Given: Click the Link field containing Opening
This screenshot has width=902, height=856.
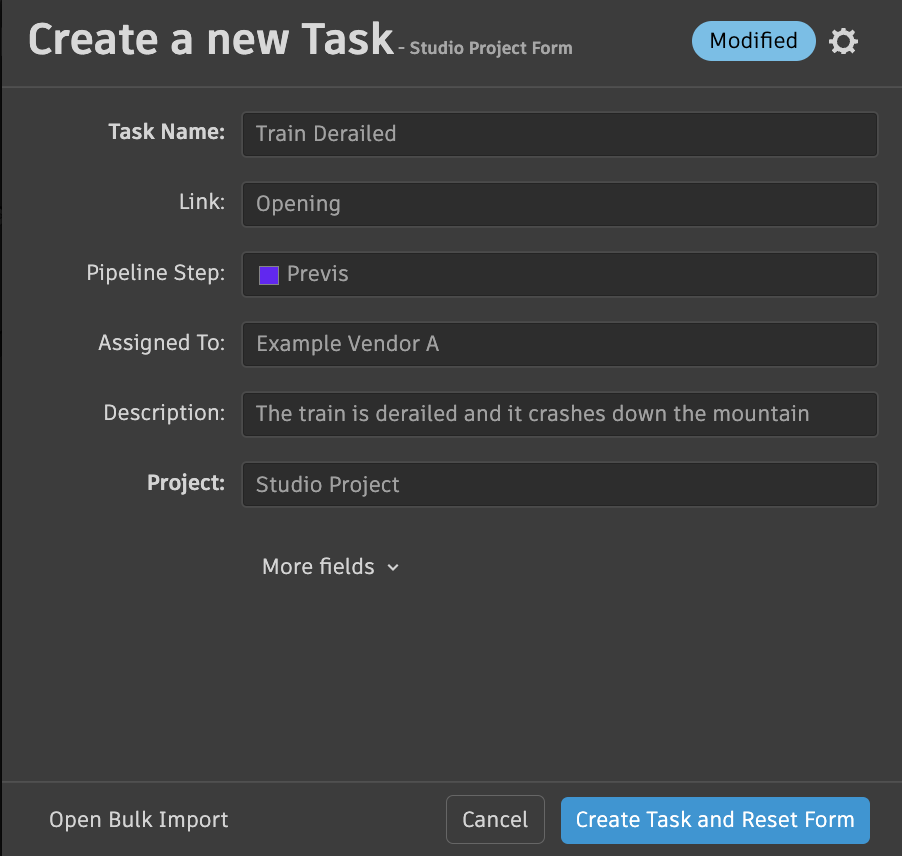Looking at the screenshot, I should [x=560, y=204].
